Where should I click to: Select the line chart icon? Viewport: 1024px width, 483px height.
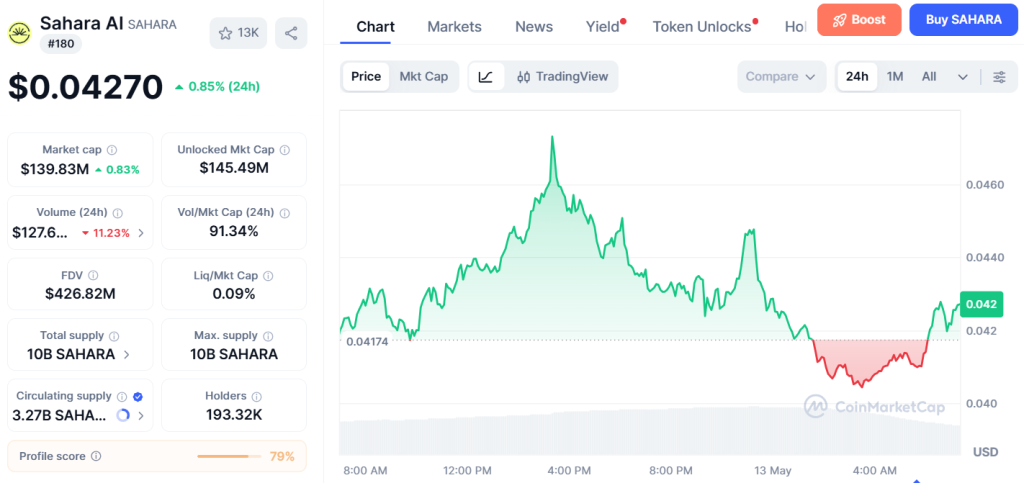pos(485,77)
